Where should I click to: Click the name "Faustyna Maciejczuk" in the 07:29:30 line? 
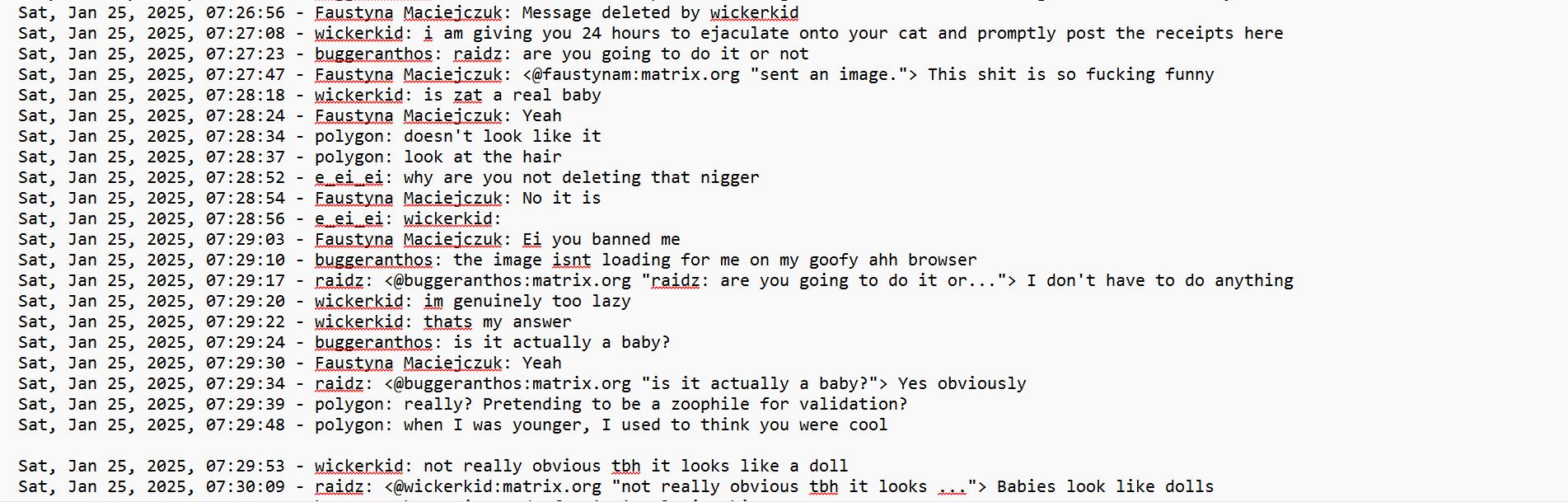409,364
